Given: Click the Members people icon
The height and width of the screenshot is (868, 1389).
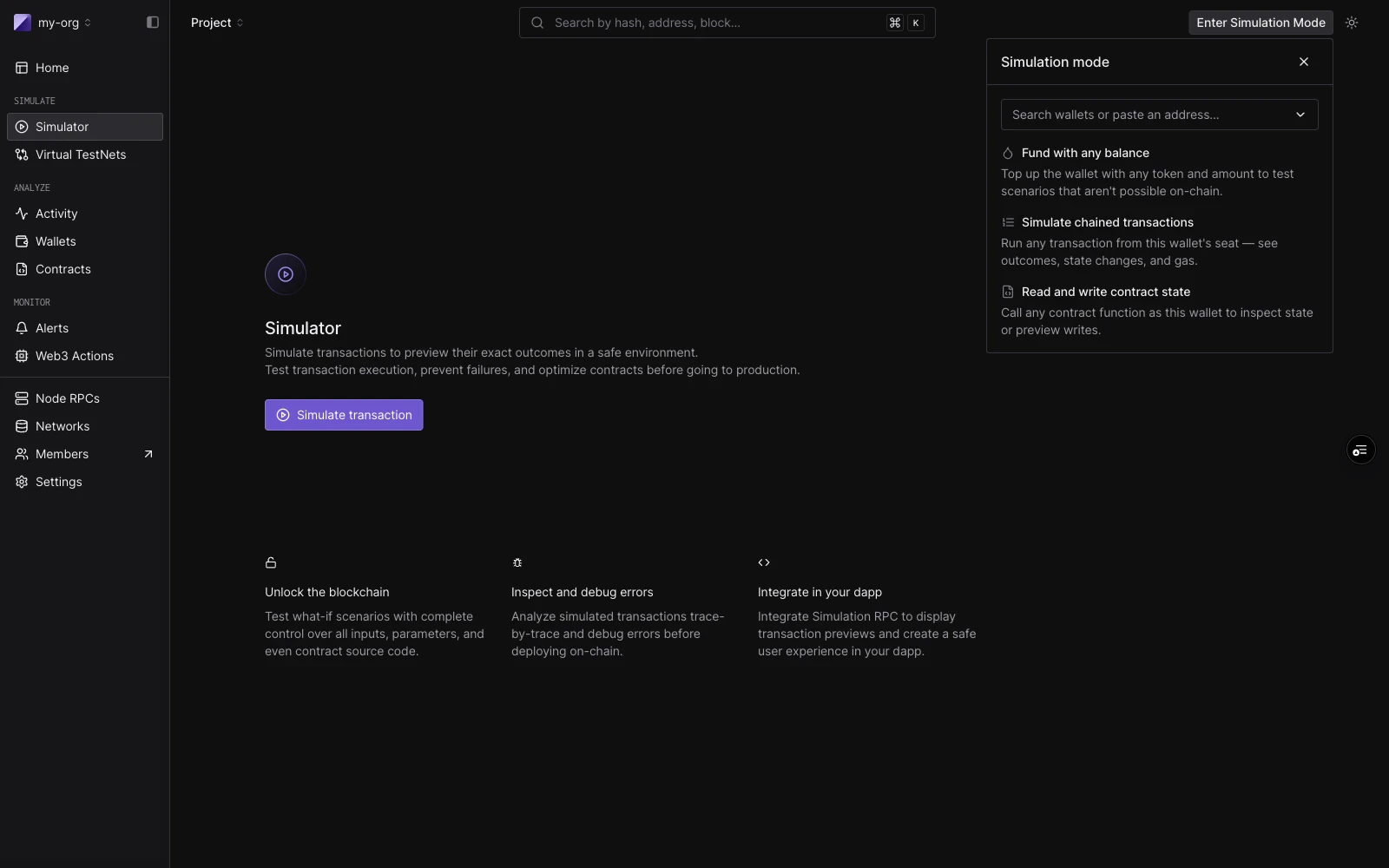Looking at the screenshot, I should click(22, 454).
